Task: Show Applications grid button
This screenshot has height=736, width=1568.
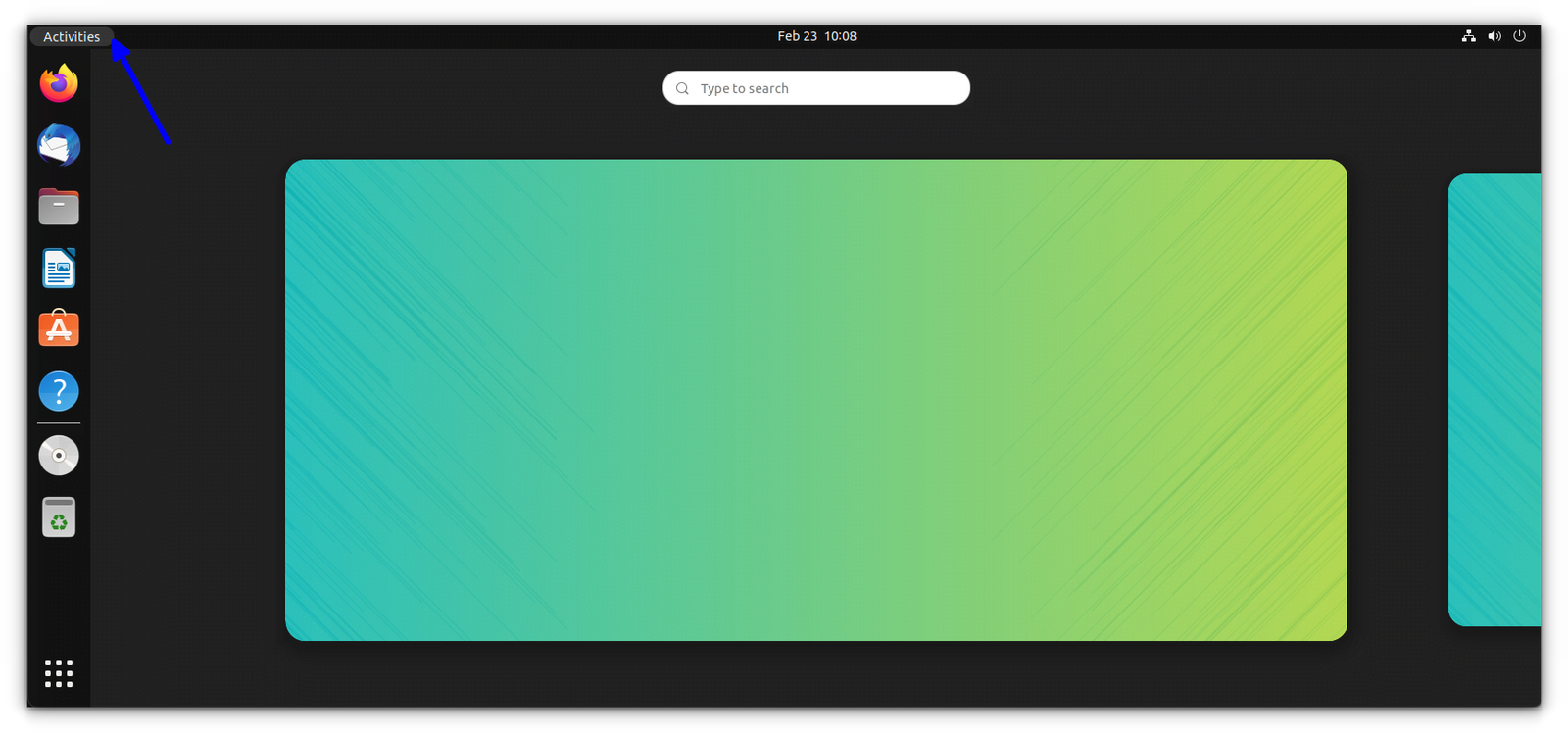Action: click(59, 673)
